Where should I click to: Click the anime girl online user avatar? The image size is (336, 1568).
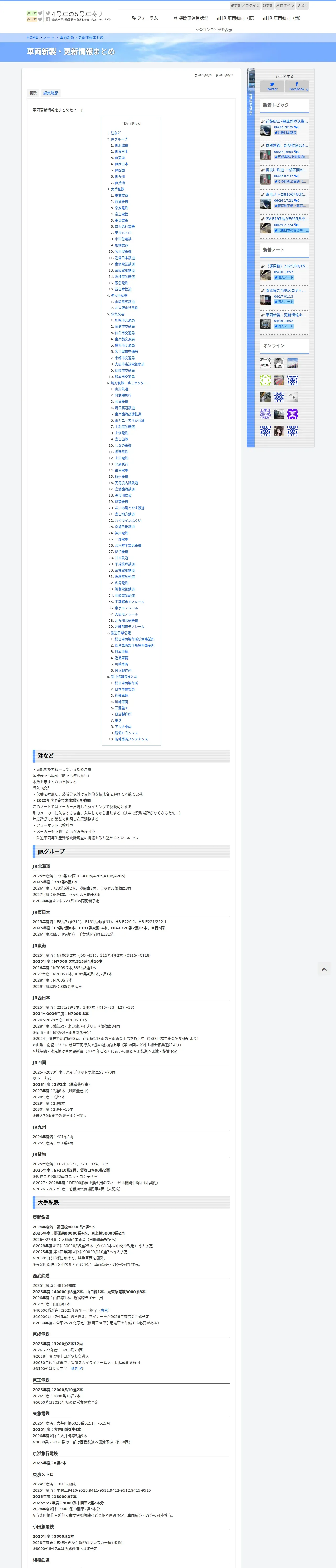pyautogui.click(x=279, y=431)
